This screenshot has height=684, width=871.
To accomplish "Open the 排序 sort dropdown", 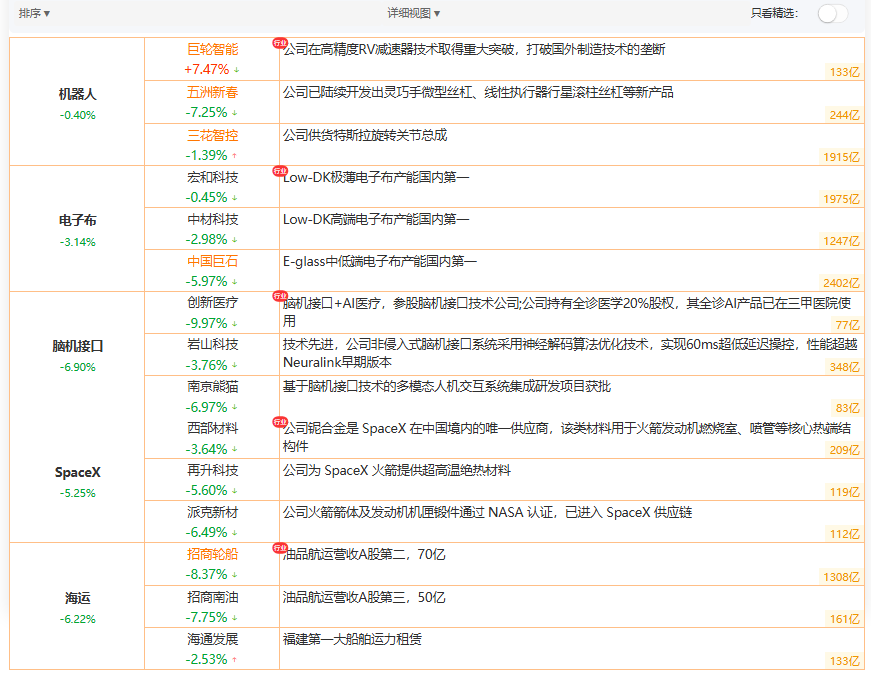I will [x=34, y=13].
